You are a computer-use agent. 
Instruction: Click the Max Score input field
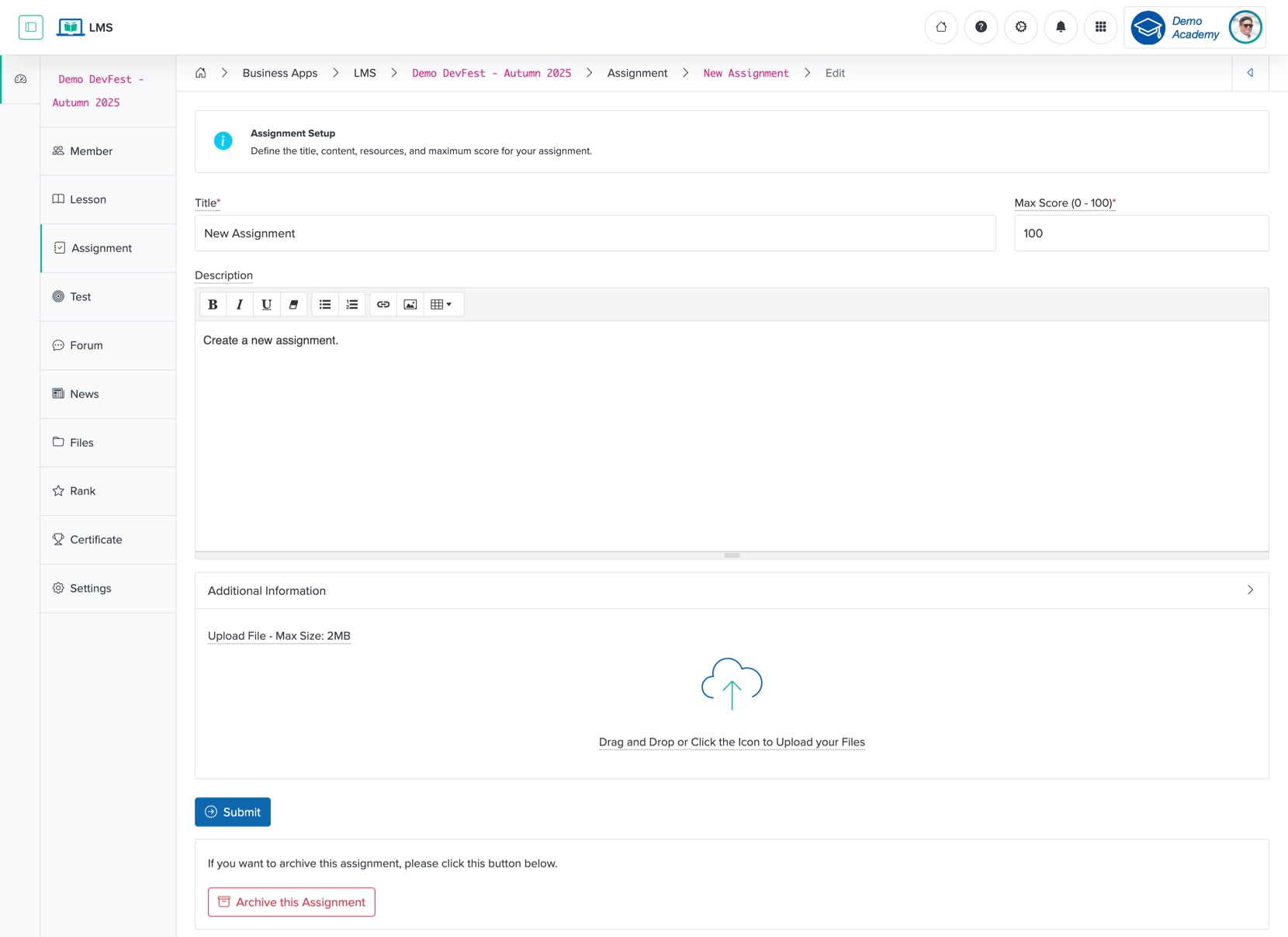1141,233
